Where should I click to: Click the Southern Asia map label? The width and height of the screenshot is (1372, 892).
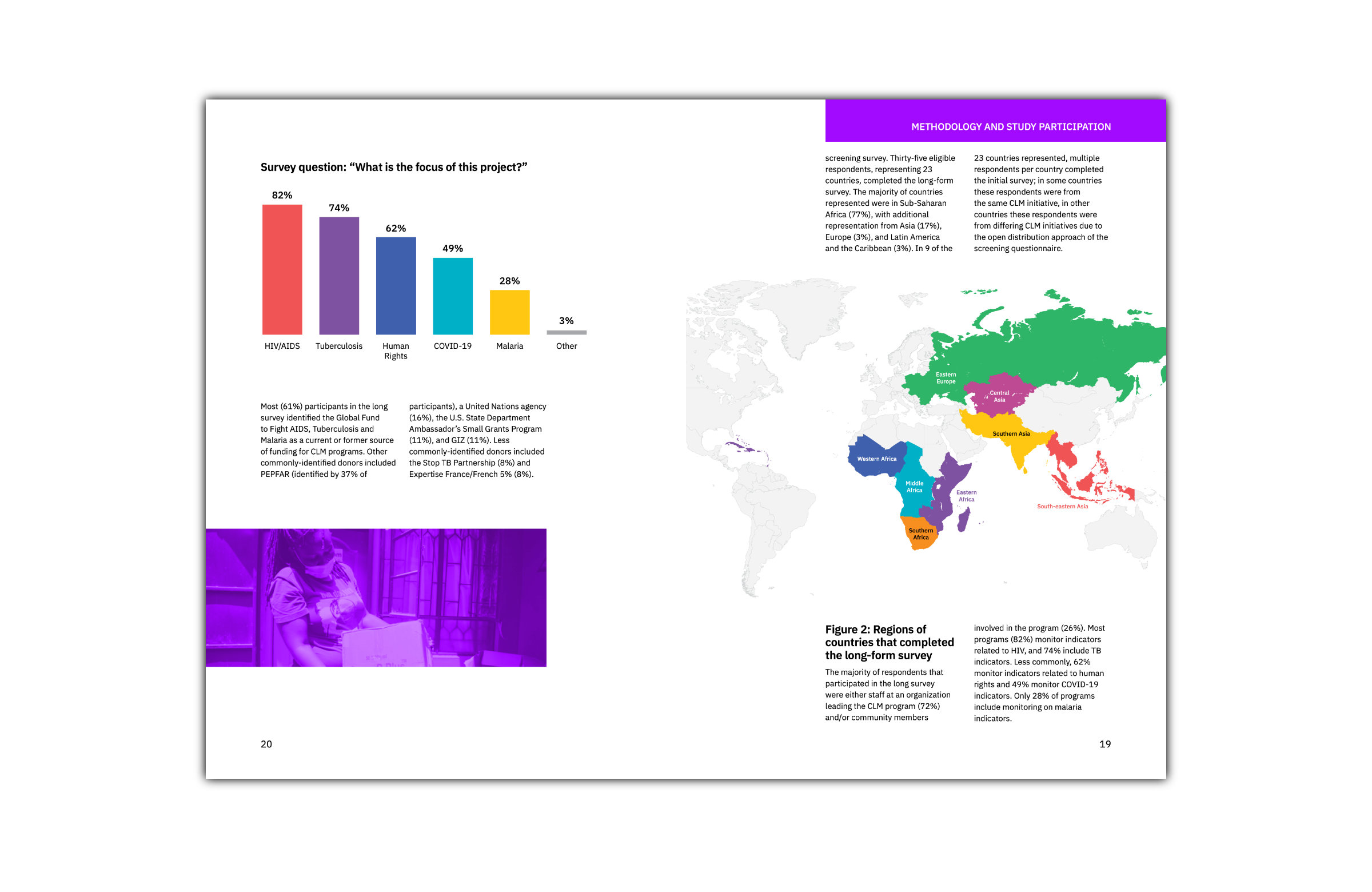pyautogui.click(x=1011, y=433)
